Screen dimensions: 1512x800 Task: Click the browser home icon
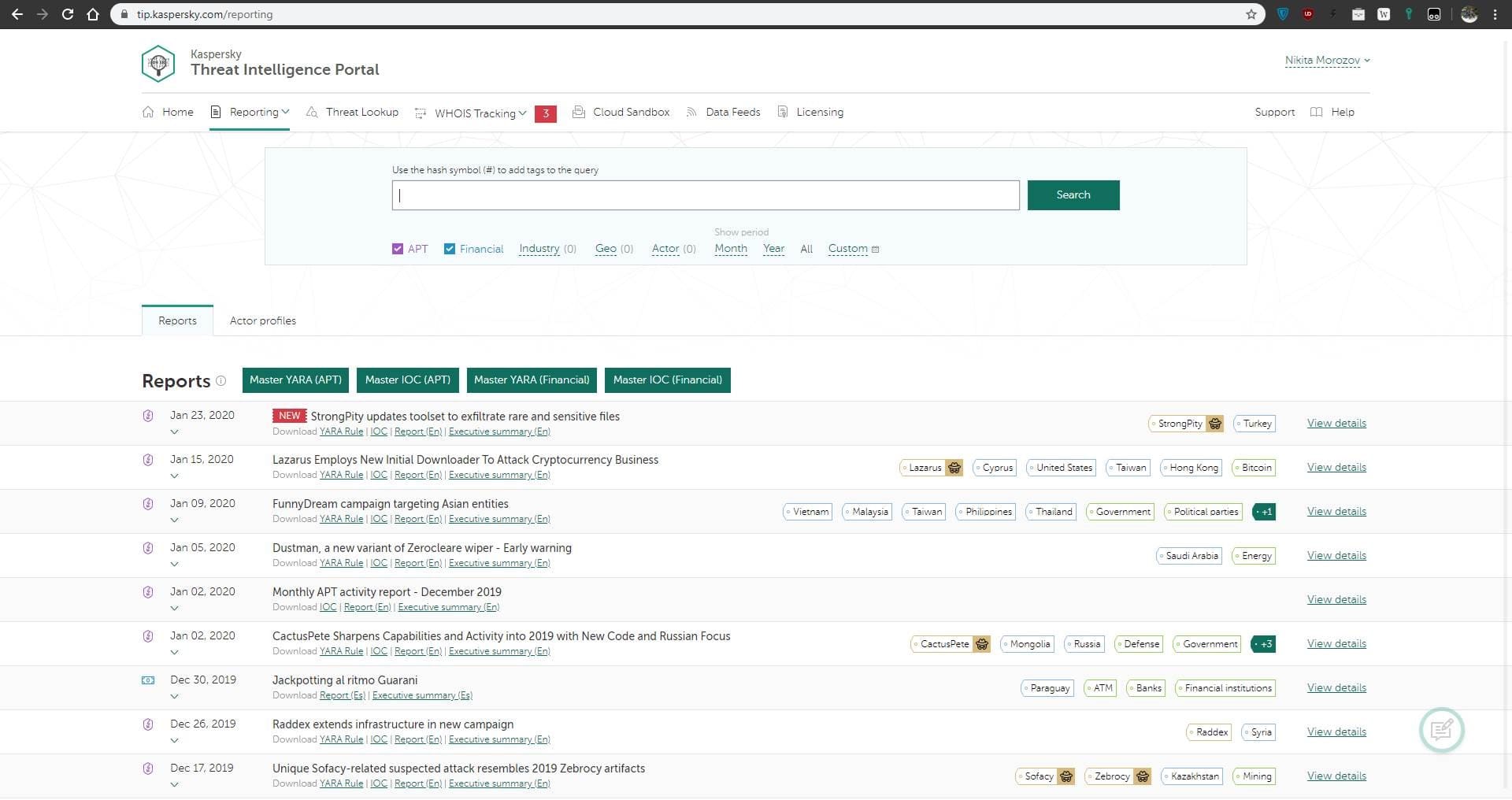[93, 14]
